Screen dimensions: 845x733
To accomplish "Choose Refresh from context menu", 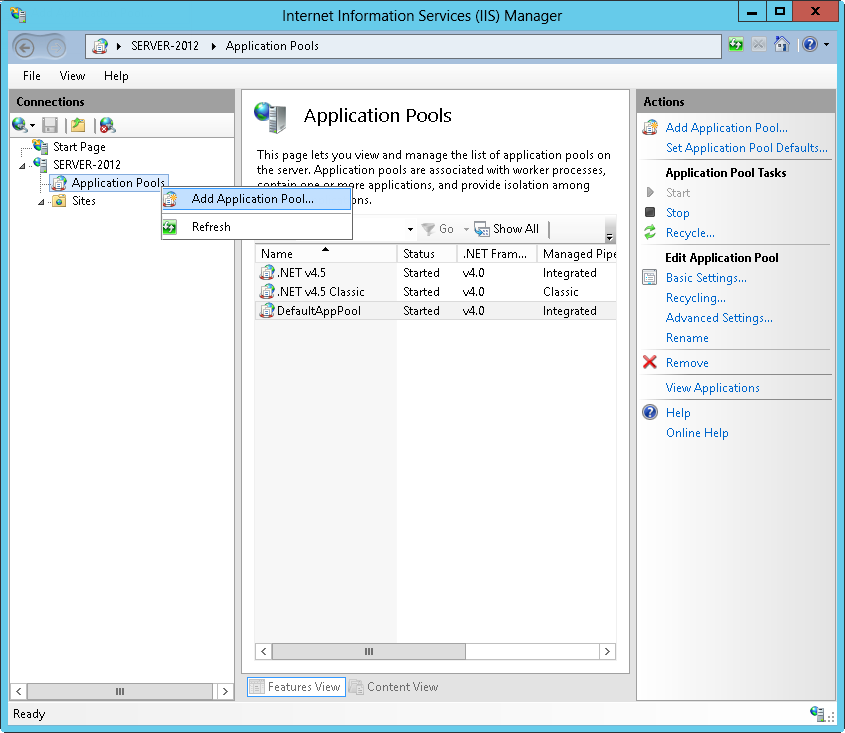I will [x=257, y=227].
